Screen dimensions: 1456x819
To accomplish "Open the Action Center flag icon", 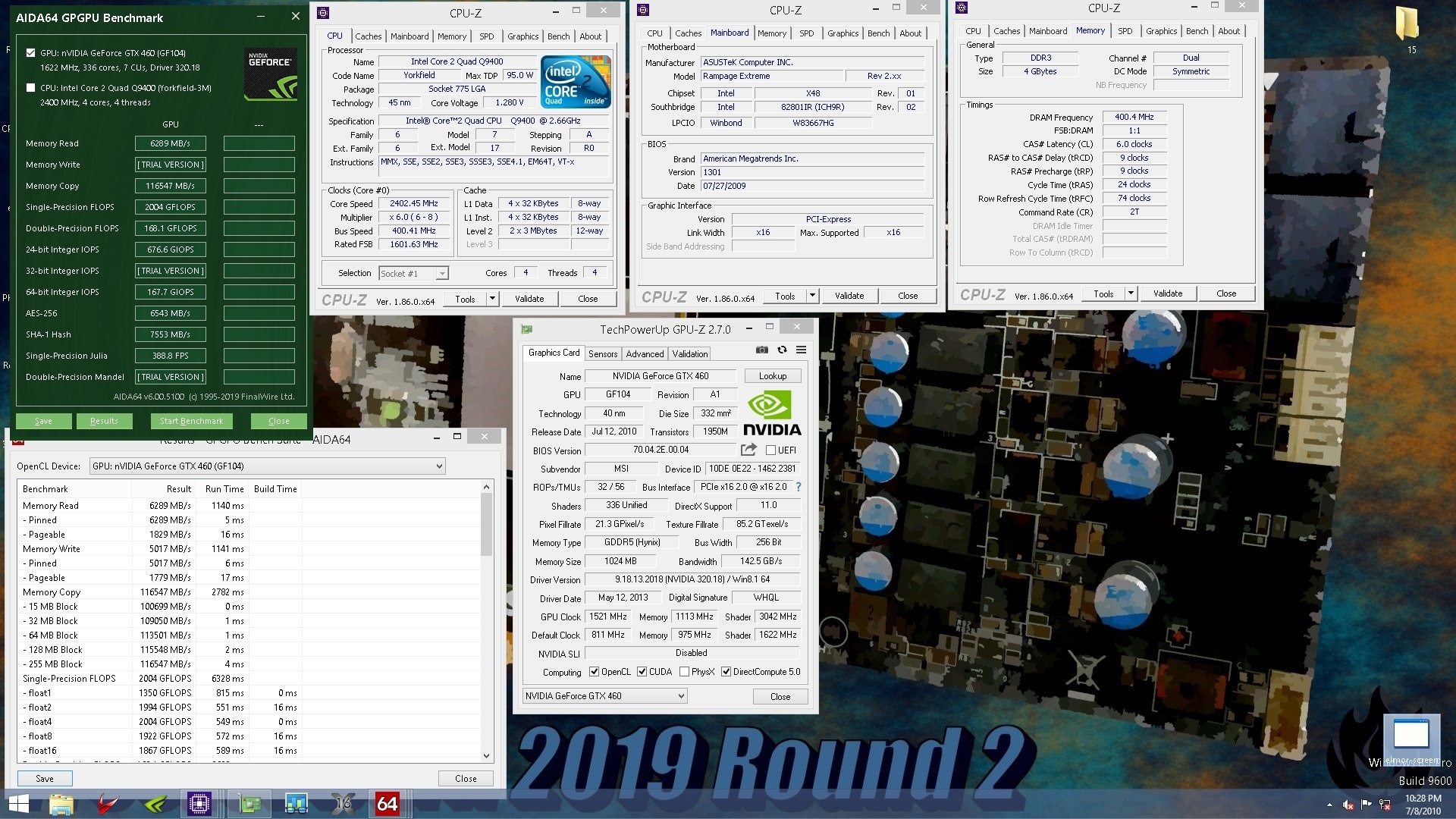I will (x=1367, y=805).
